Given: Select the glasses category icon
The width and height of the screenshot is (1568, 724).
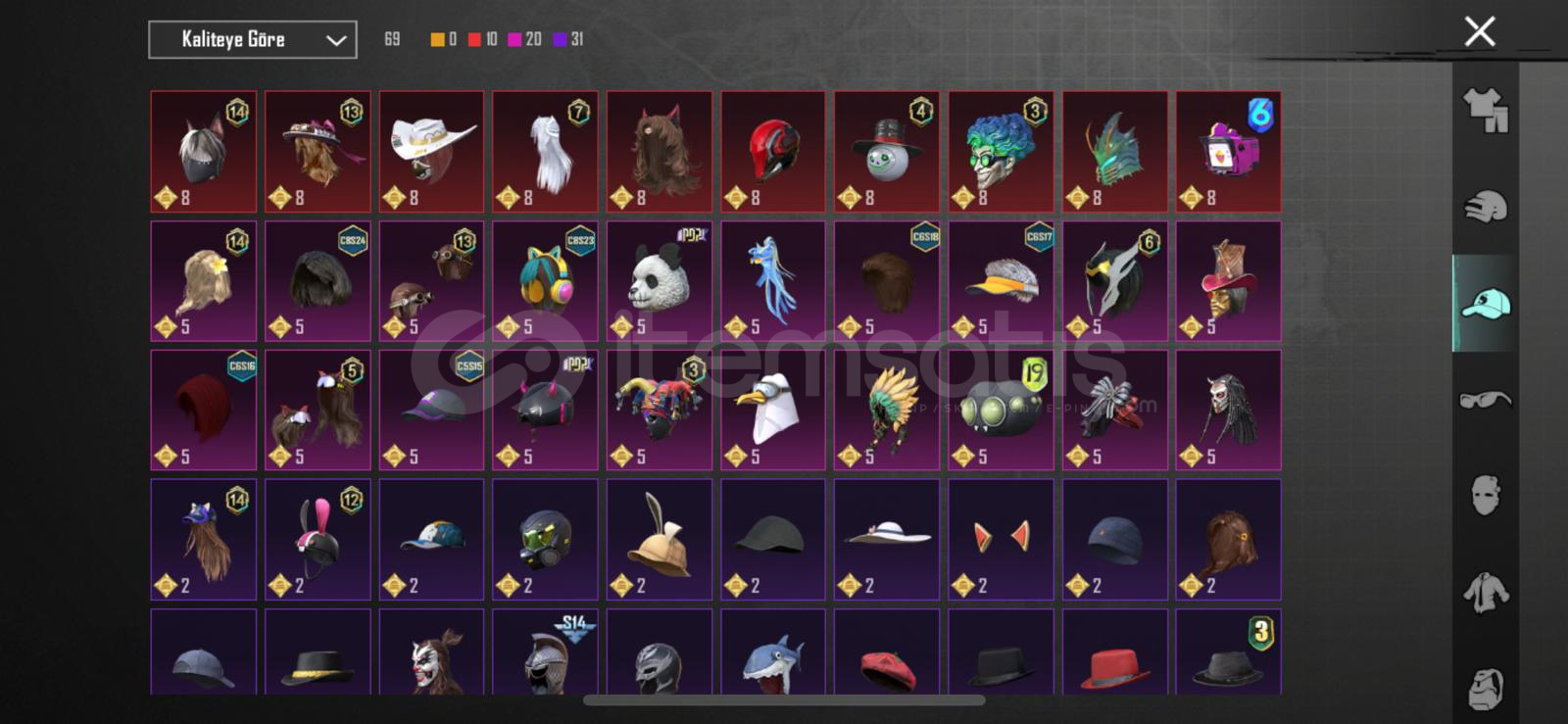Looking at the screenshot, I should 1485,400.
